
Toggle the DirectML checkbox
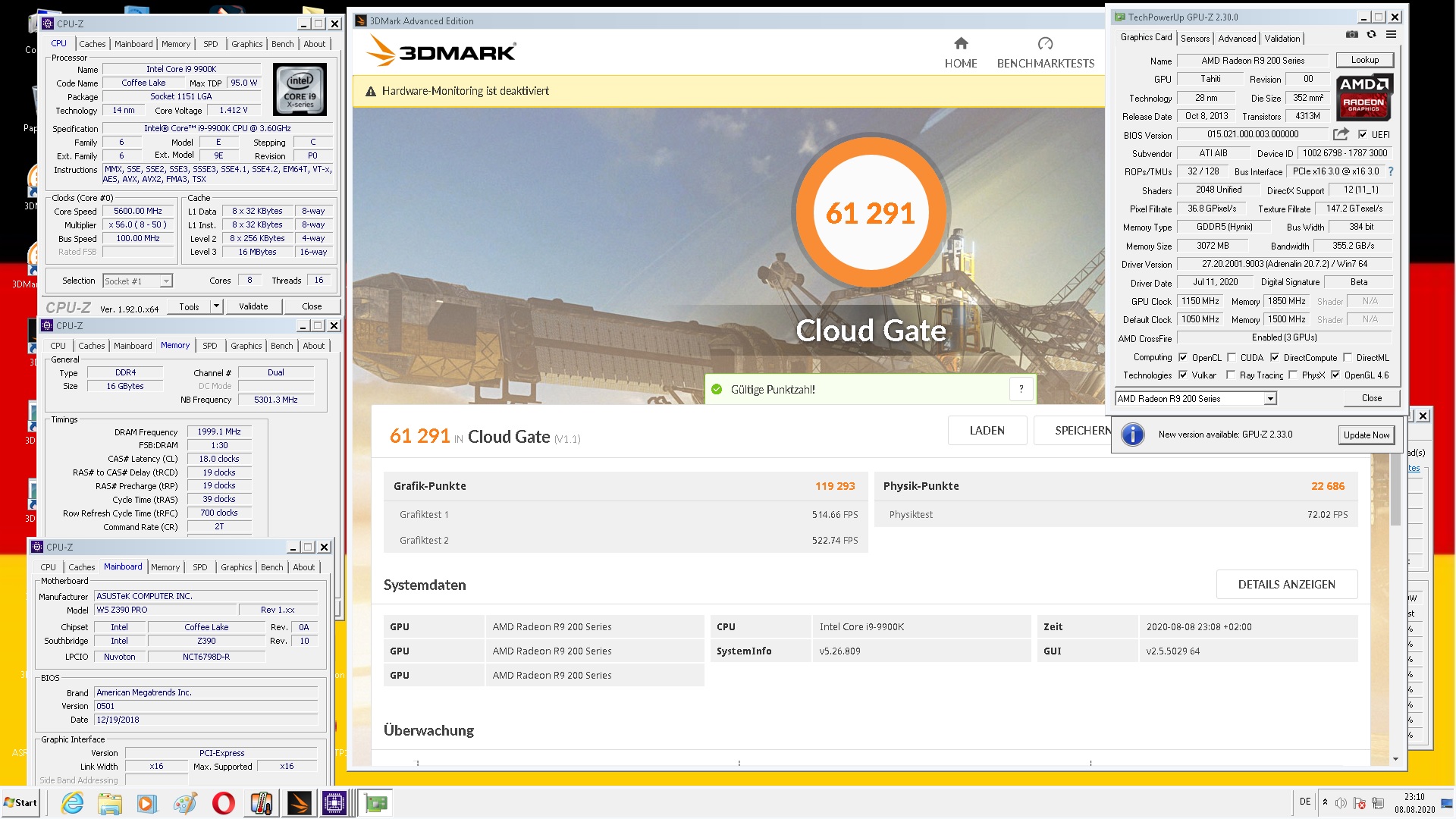[1348, 357]
